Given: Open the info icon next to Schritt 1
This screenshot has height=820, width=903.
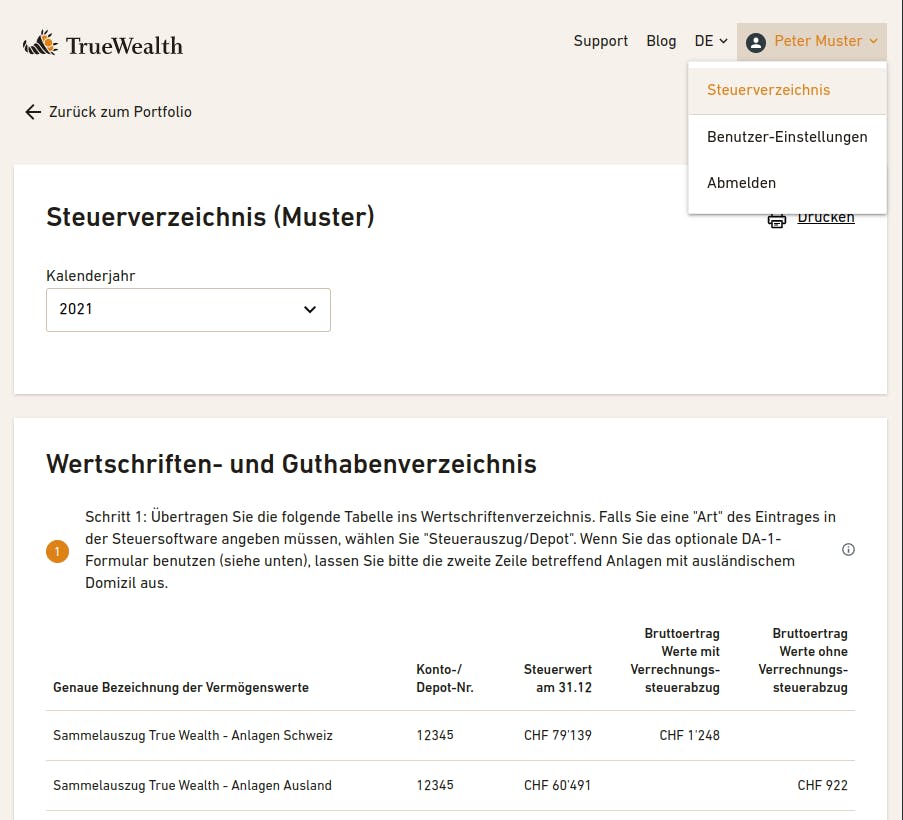Looking at the screenshot, I should (x=848, y=549).
